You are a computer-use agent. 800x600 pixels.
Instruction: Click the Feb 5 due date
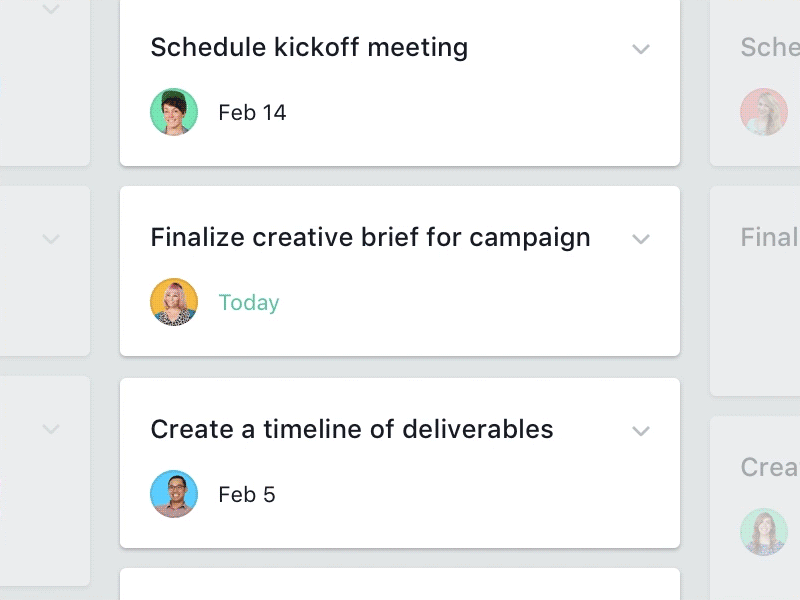tap(246, 494)
